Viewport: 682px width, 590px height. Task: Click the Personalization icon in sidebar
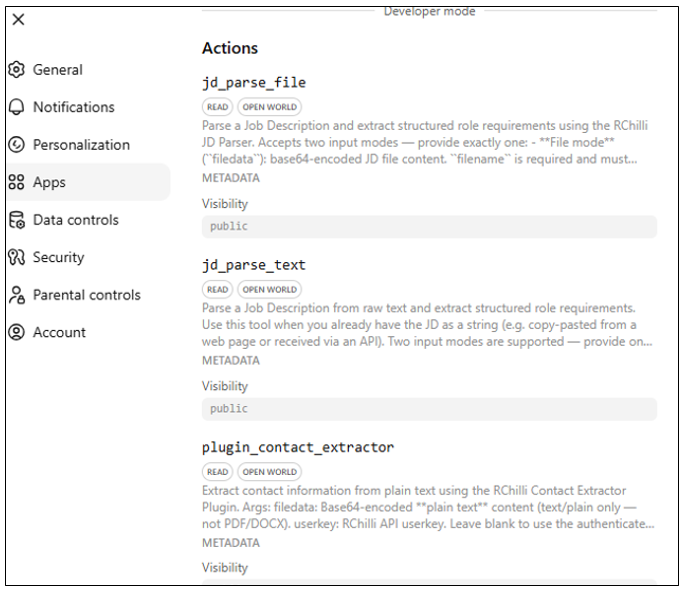(17, 144)
